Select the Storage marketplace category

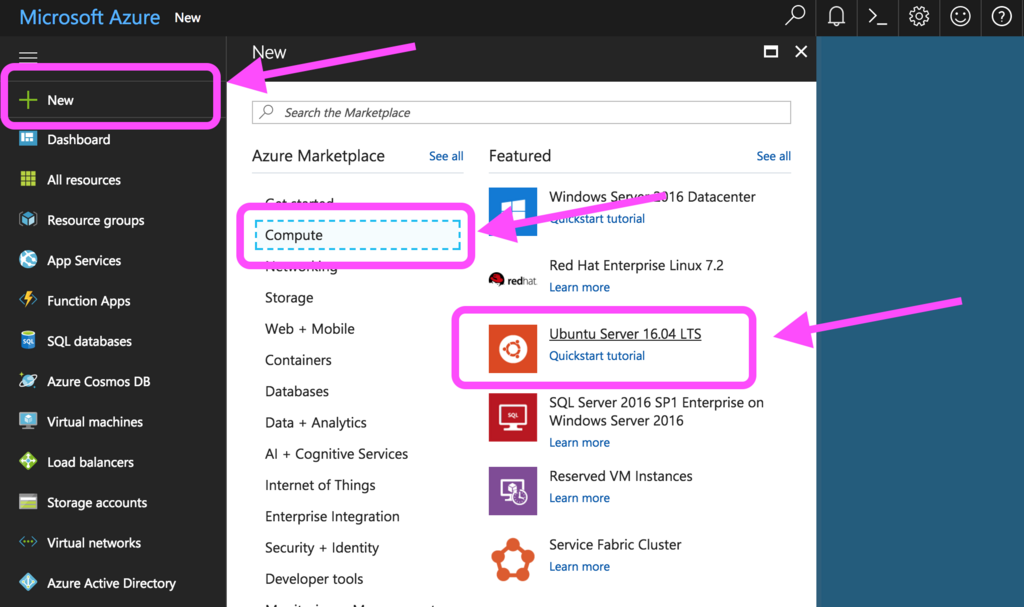(x=289, y=297)
